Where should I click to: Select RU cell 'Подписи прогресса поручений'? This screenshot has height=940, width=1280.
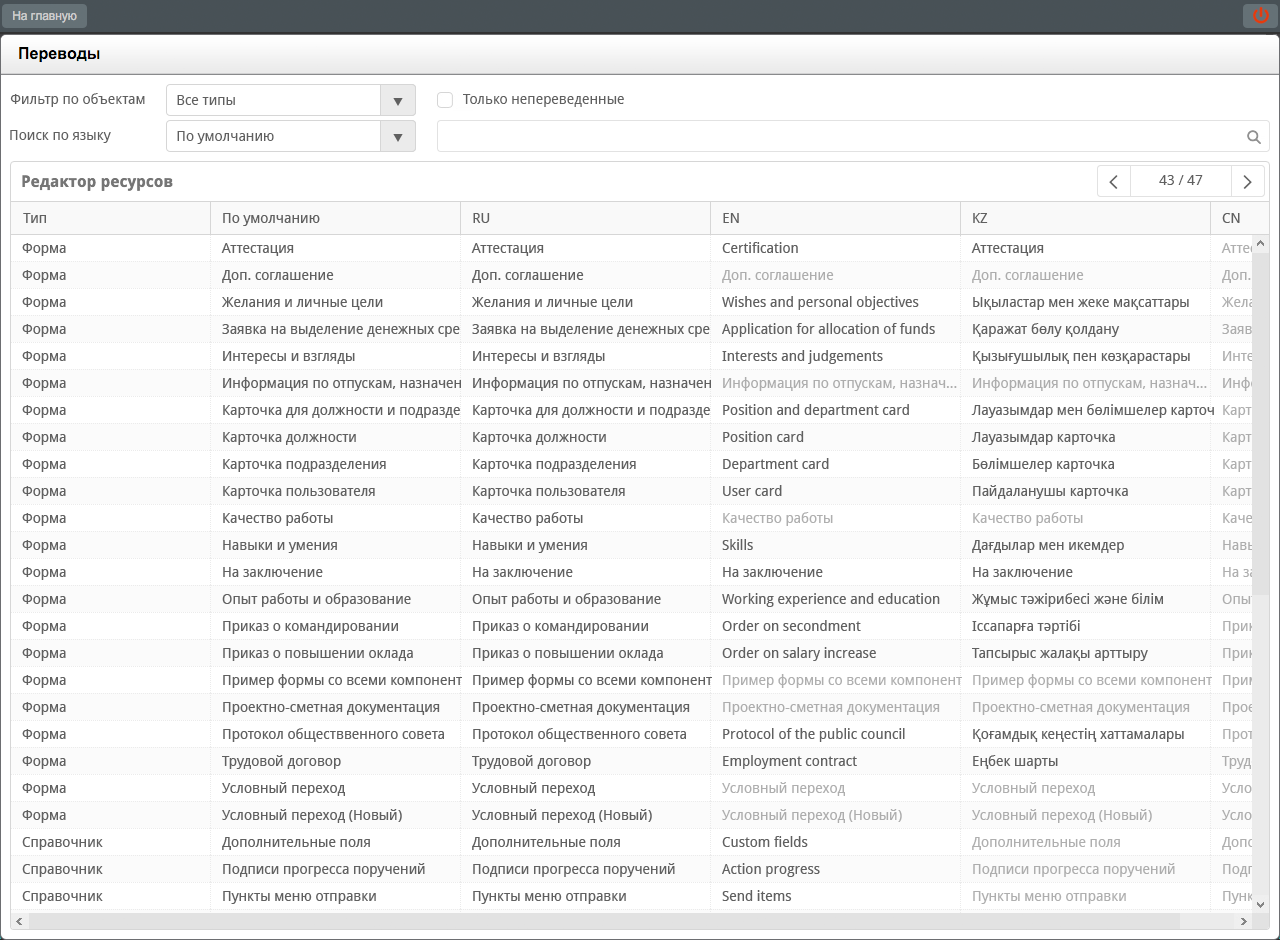(x=586, y=869)
